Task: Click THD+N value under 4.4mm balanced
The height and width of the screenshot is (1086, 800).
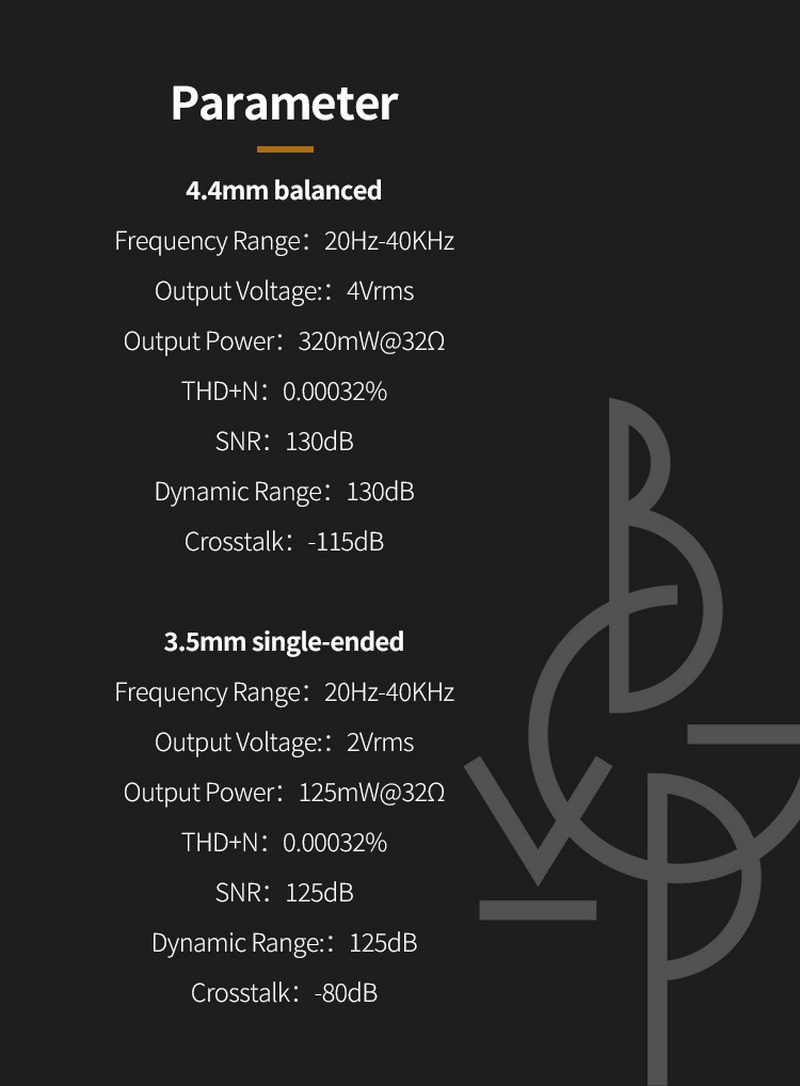Action: tap(334, 391)
